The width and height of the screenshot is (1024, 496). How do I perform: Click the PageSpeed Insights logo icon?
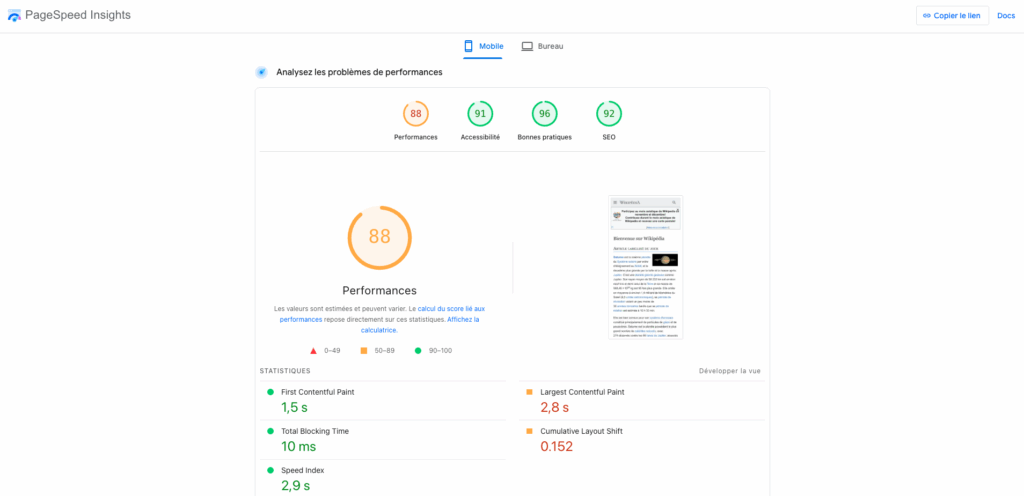tap(14, 16)
